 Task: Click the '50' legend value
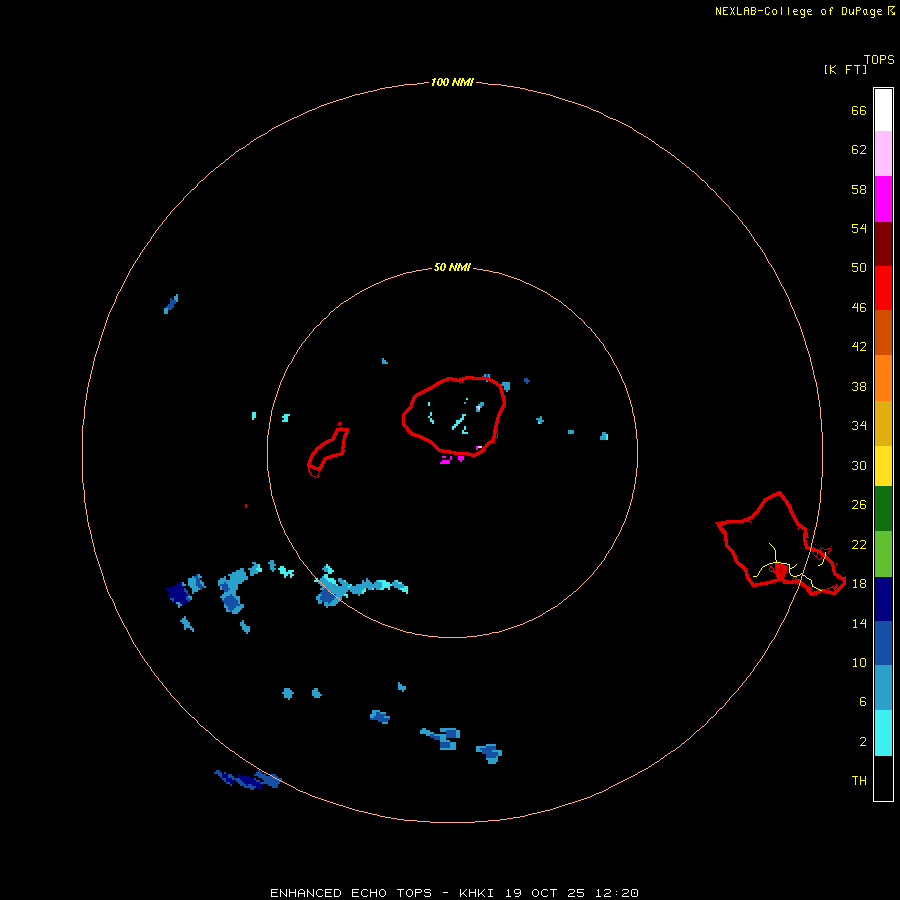coord(859,267)
